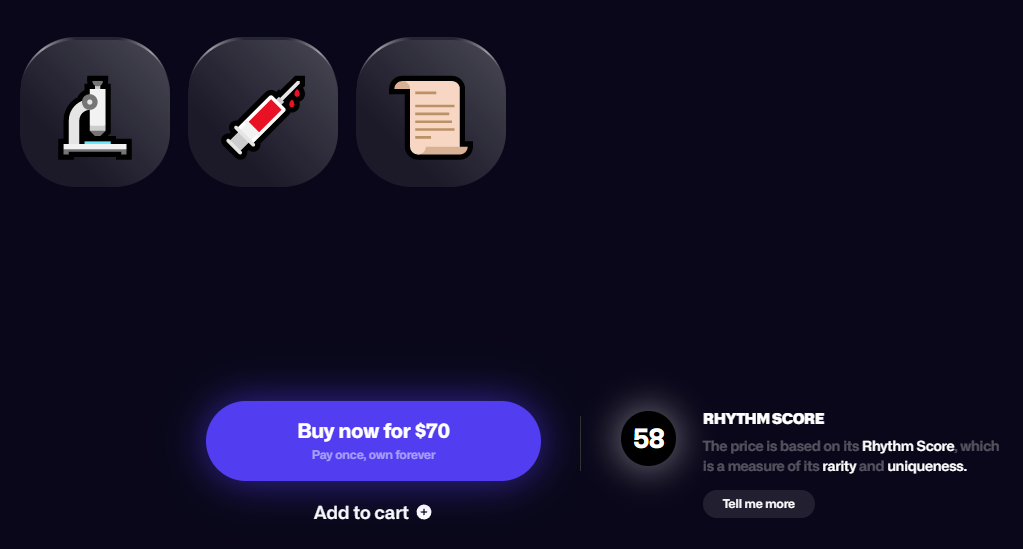The image size is (1023, 549).
Task: Click the dimmed word and before uniqueness
Action: pyautogui.click(x=871, y=466)
